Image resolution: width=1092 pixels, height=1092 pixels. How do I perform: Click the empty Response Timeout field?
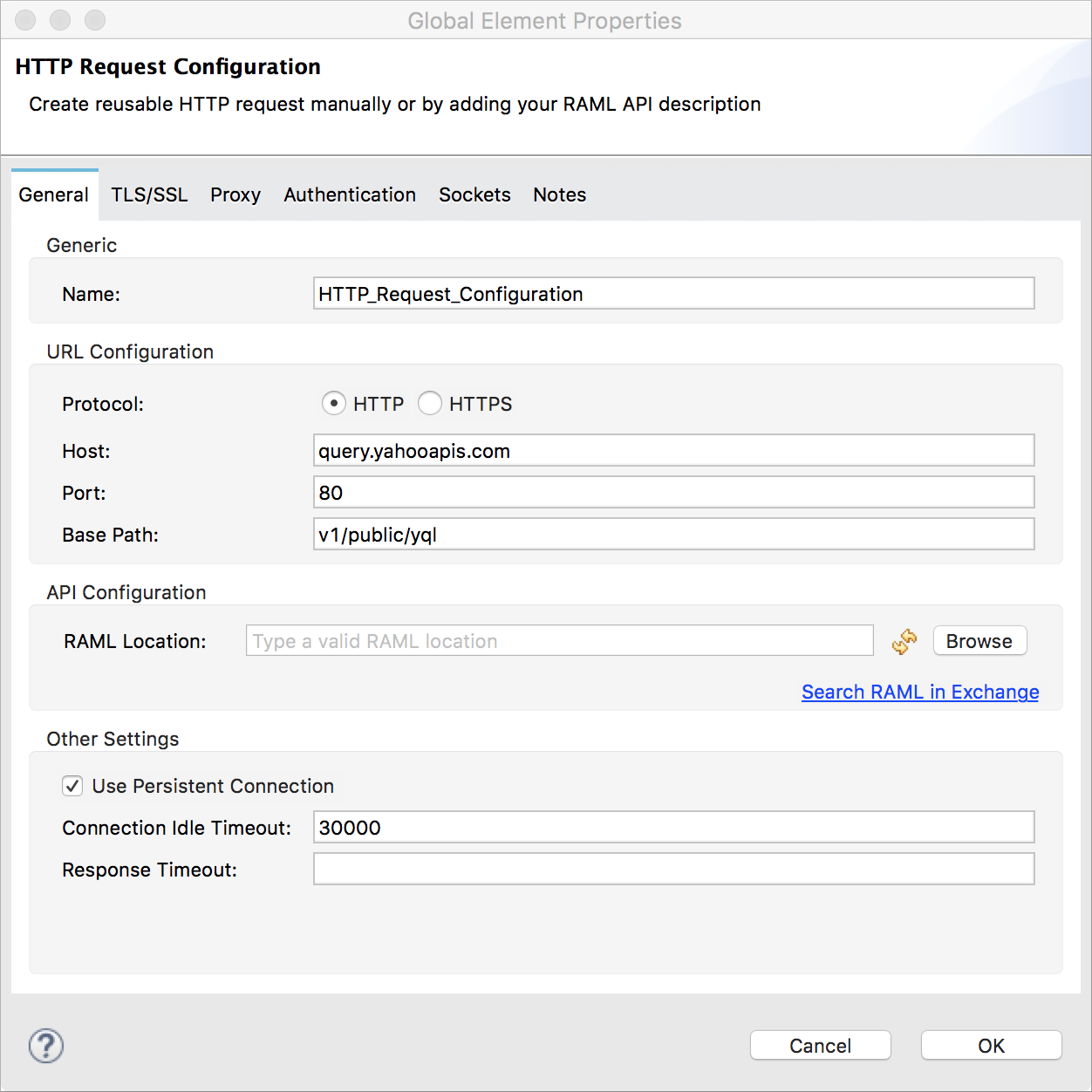(x=673, y=869)
